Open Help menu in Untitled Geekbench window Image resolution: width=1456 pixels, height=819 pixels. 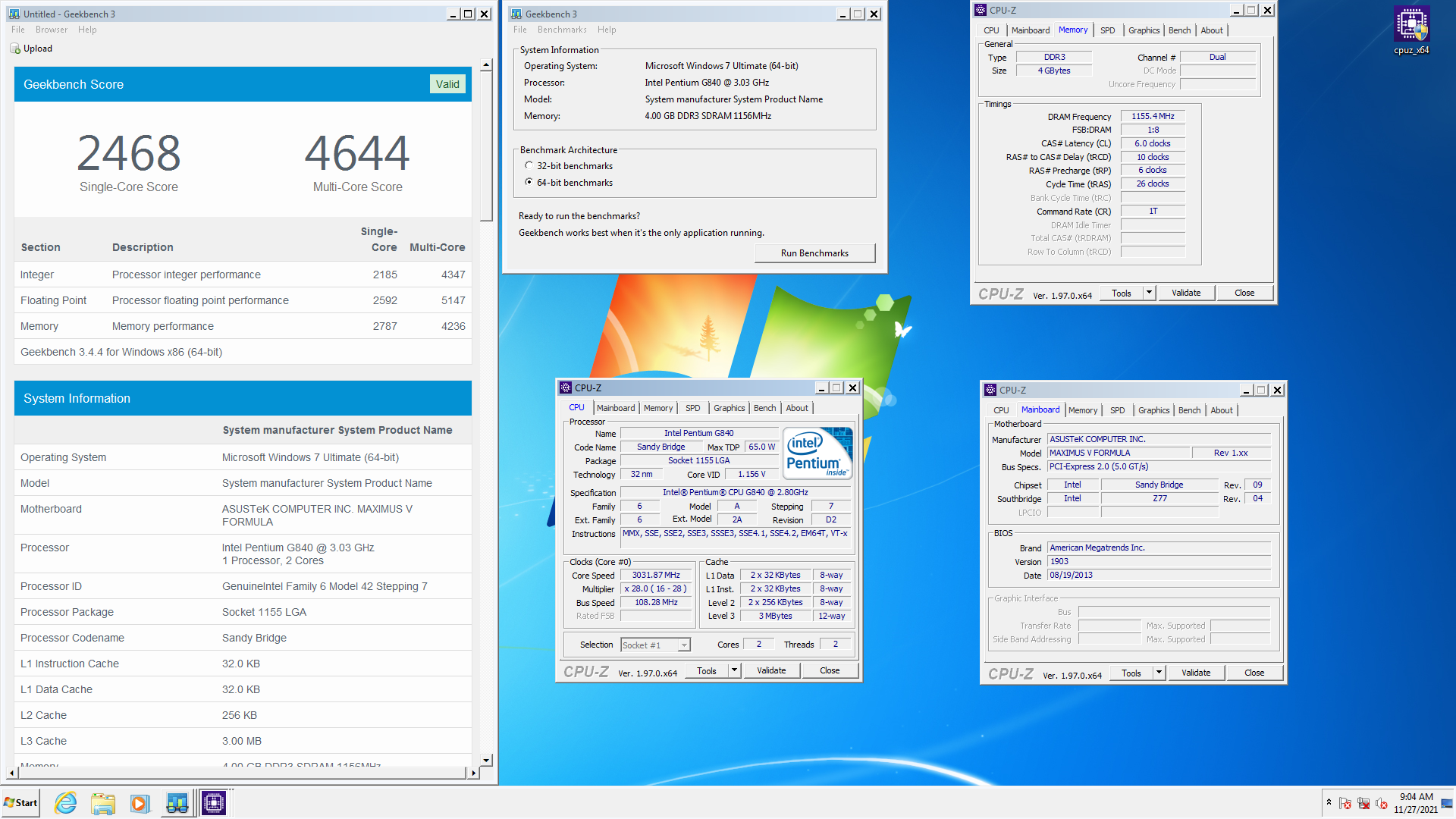tap(87, 30)
